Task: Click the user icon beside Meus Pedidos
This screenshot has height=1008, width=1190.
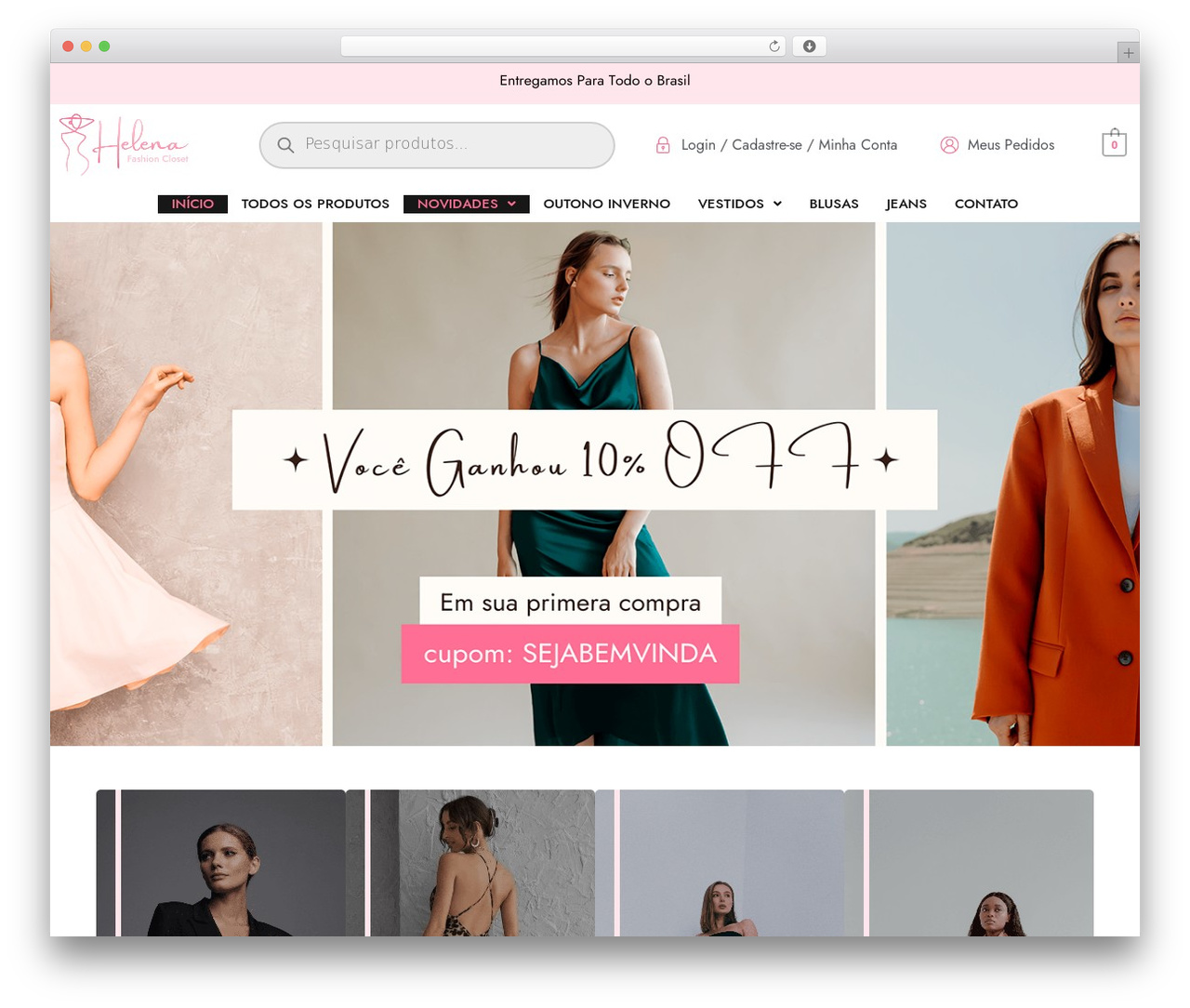Action: point(949,145)
